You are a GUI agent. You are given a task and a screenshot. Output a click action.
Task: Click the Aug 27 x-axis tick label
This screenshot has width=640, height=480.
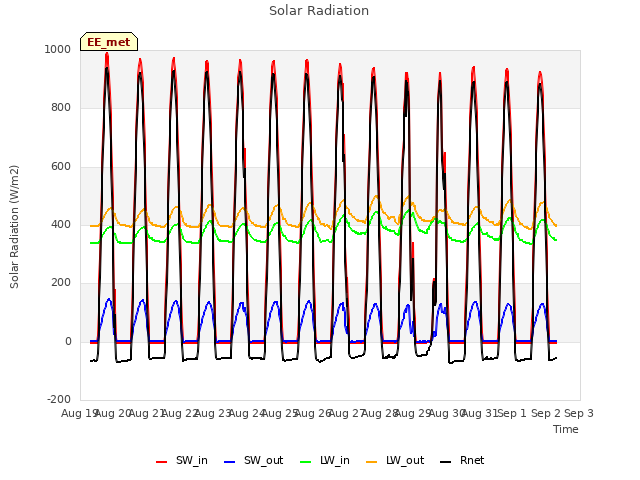(x=347, y=413)
